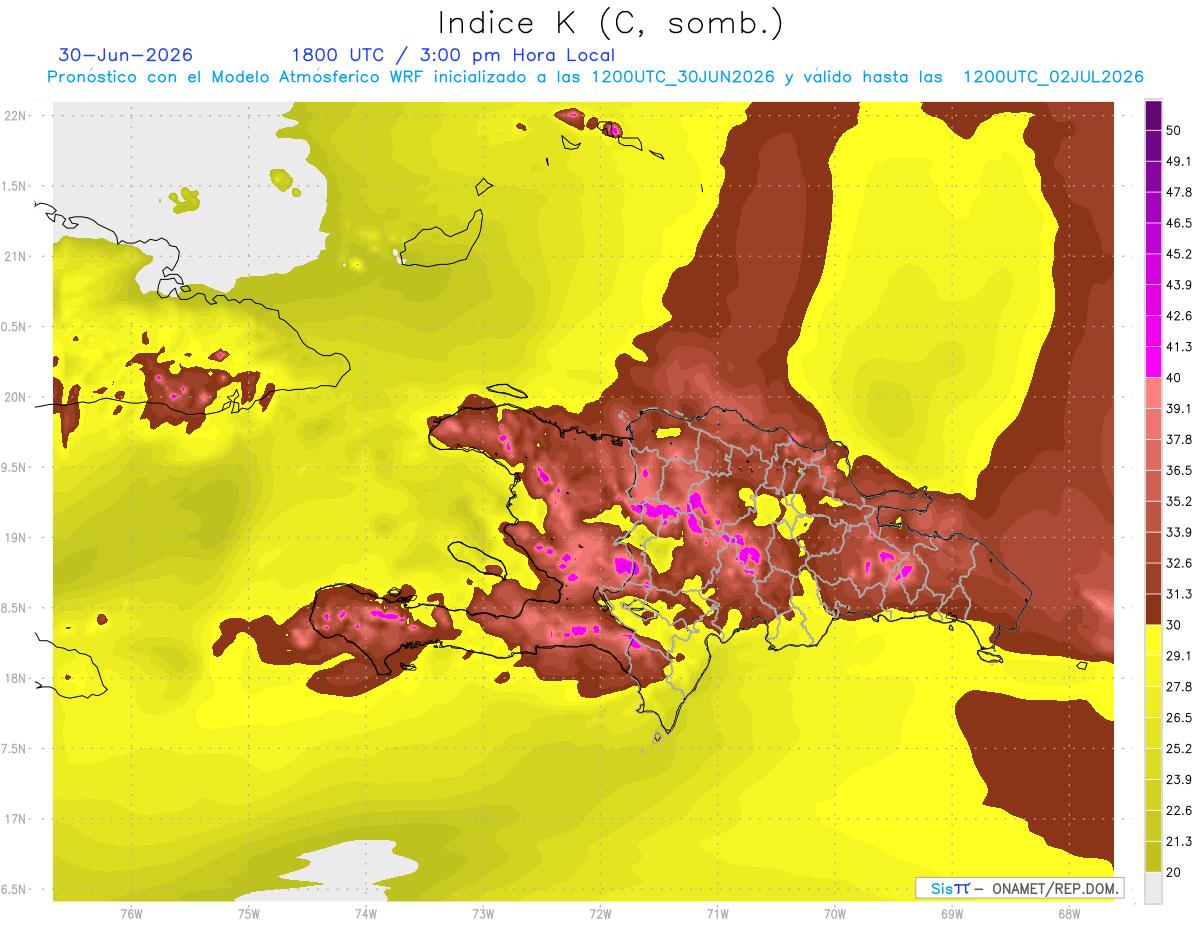Click the '29.1' color scale value
The height and width of the screenshot is (927, 1200).
pyautogui.click(x=1179, y=656)
